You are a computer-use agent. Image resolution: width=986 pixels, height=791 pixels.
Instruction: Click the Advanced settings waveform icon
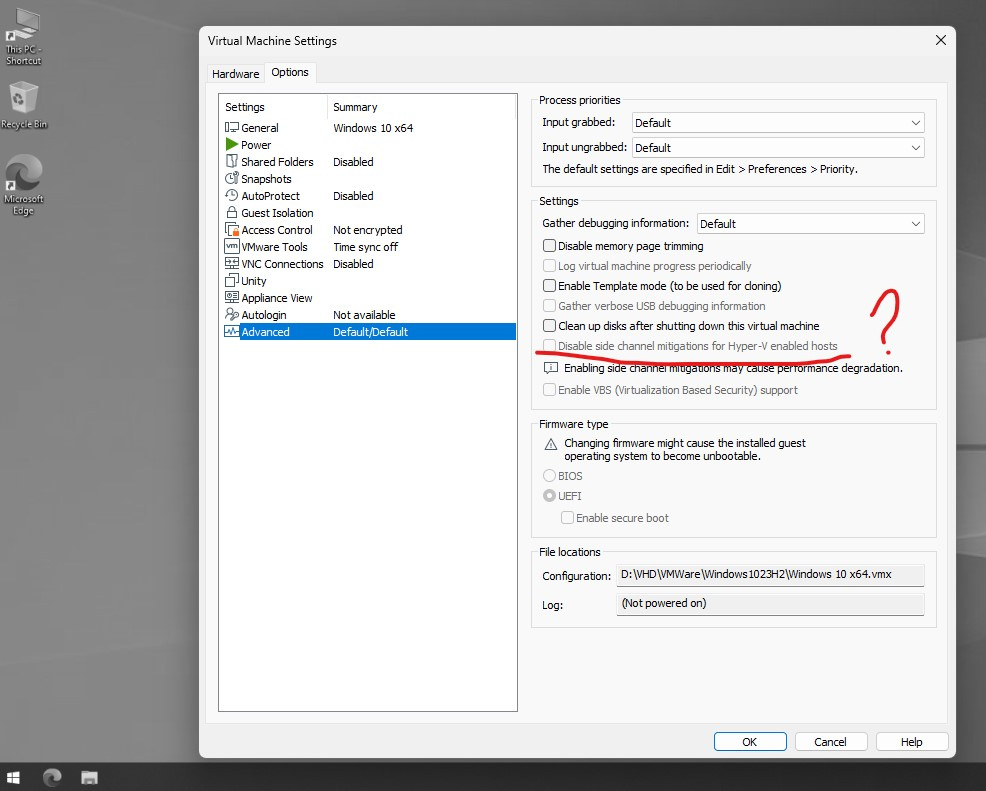coord(231,331)
